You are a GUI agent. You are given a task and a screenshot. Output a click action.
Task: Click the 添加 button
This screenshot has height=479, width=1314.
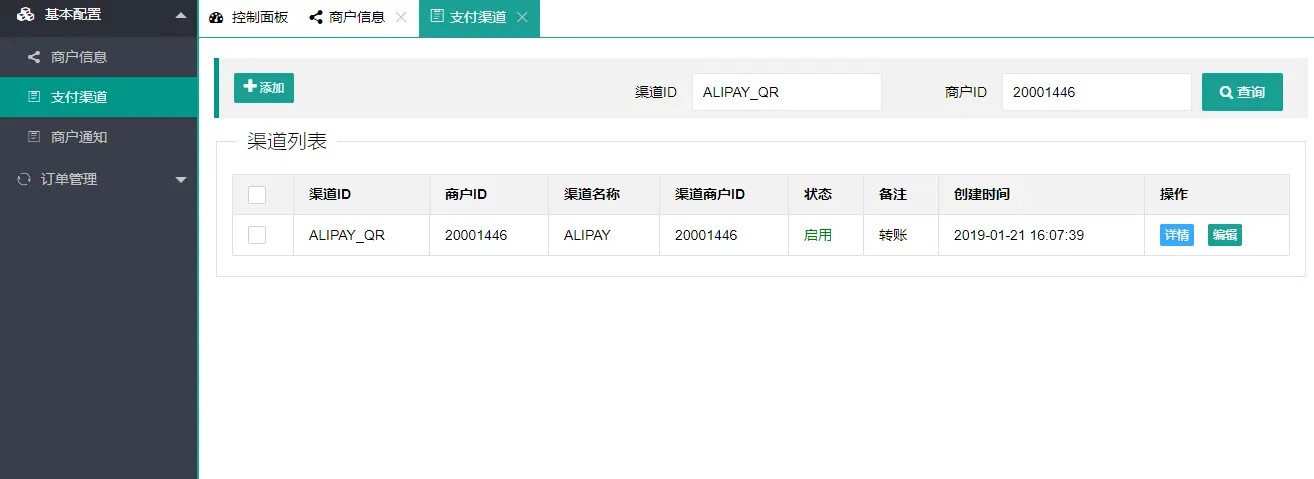[x=264, y=88]
